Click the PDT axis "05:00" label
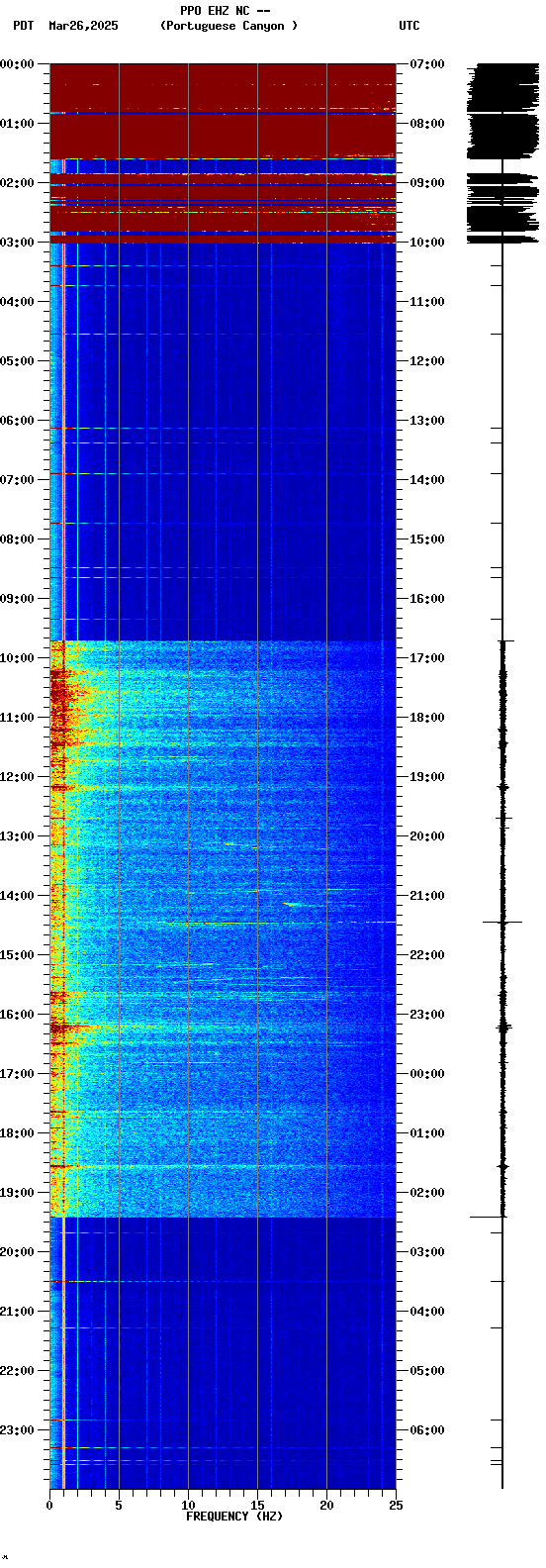This screenshot has height=1568, width=546. (18, 361)
